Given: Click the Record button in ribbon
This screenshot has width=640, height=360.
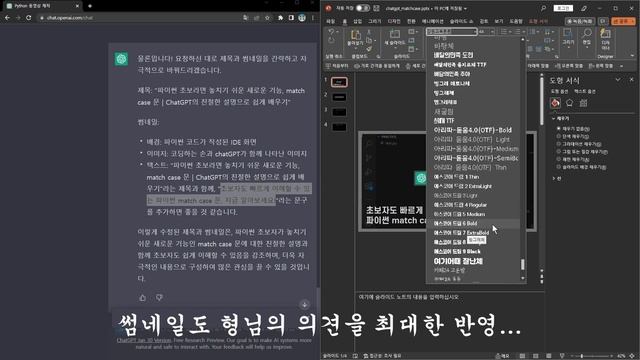Looking at the screenshot, I should pyautogui.click(x=580, y=21).
